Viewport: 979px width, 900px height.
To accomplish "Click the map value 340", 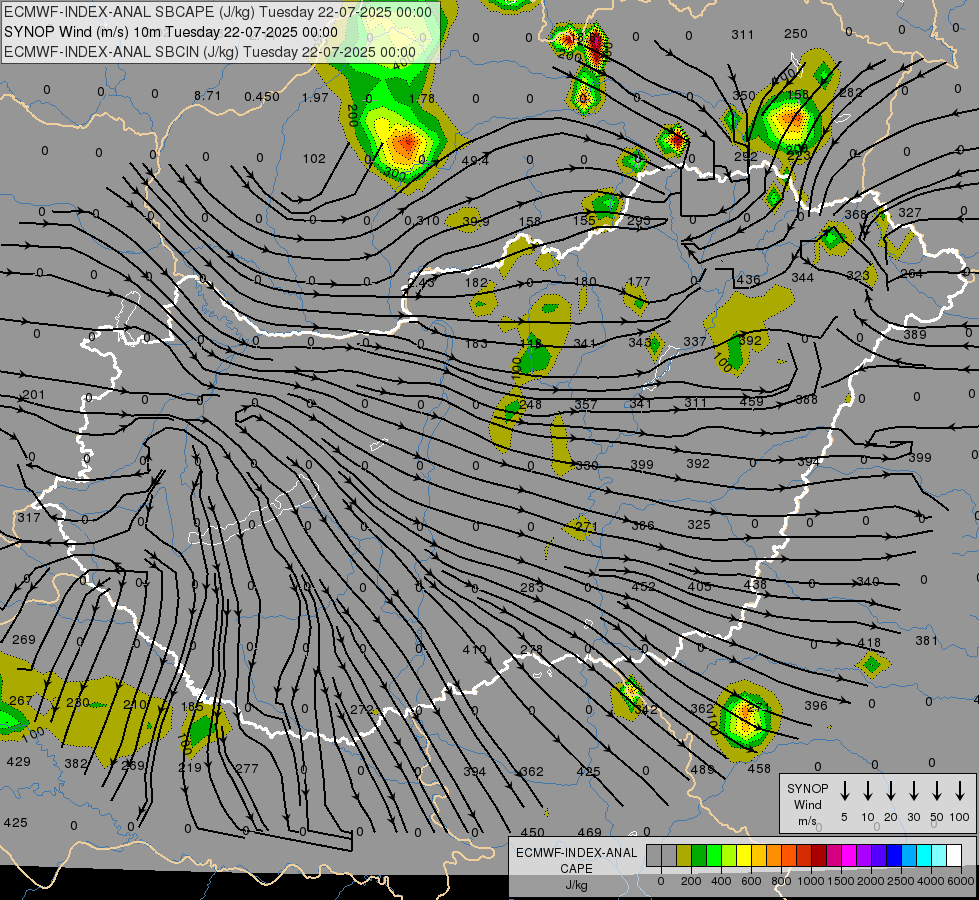I will [868, 581].
